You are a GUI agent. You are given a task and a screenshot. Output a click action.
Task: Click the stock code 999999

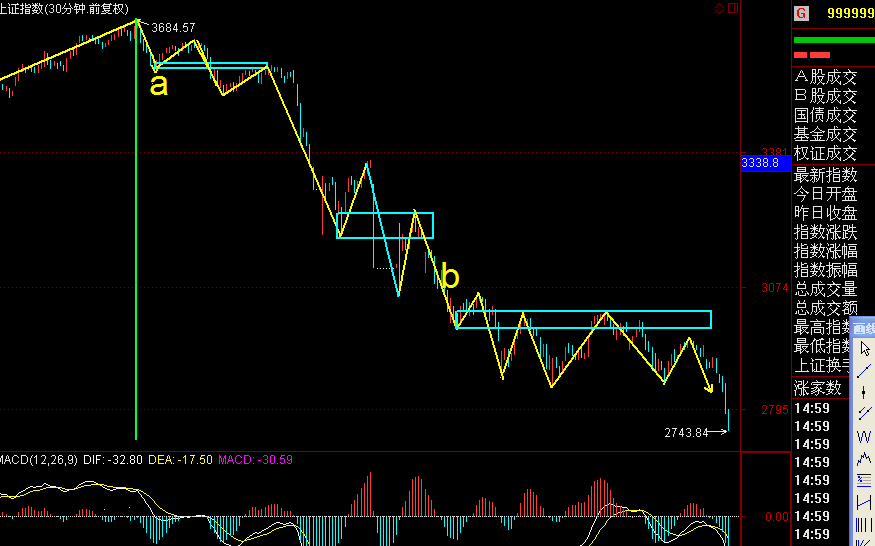point(850,13)
